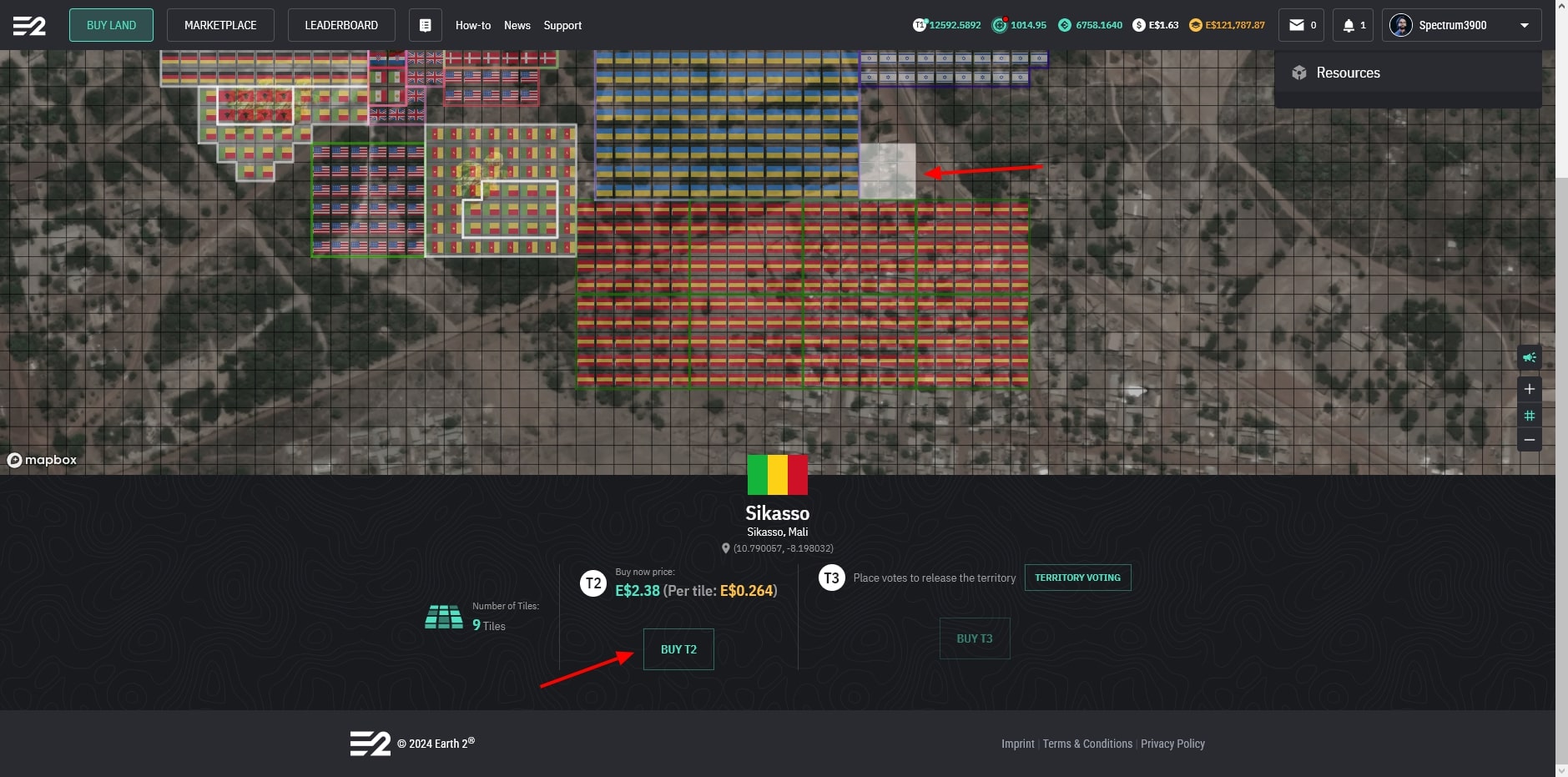Screen dimensions: 1568x777
Task: Click the orange net worth icon
Action: [1195, 25]
